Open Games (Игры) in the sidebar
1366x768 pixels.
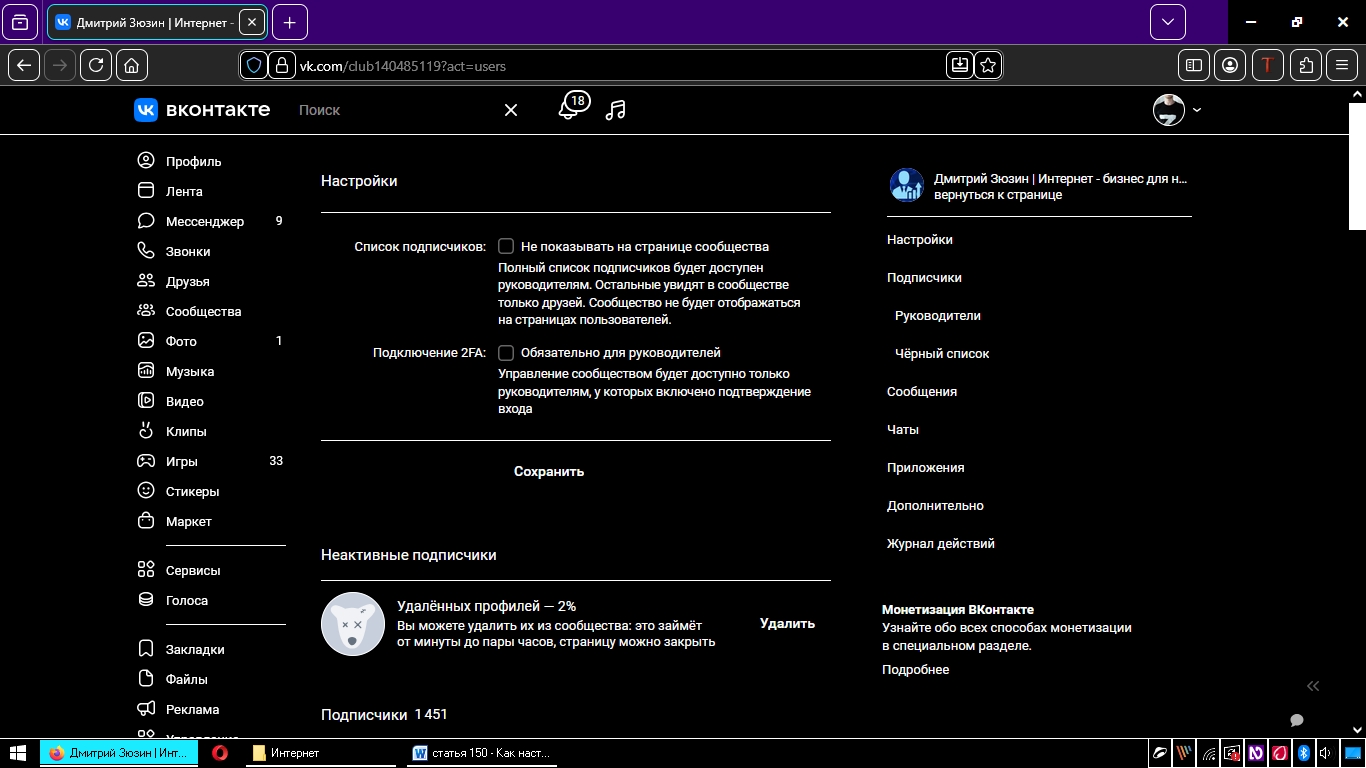coord(181,461)
